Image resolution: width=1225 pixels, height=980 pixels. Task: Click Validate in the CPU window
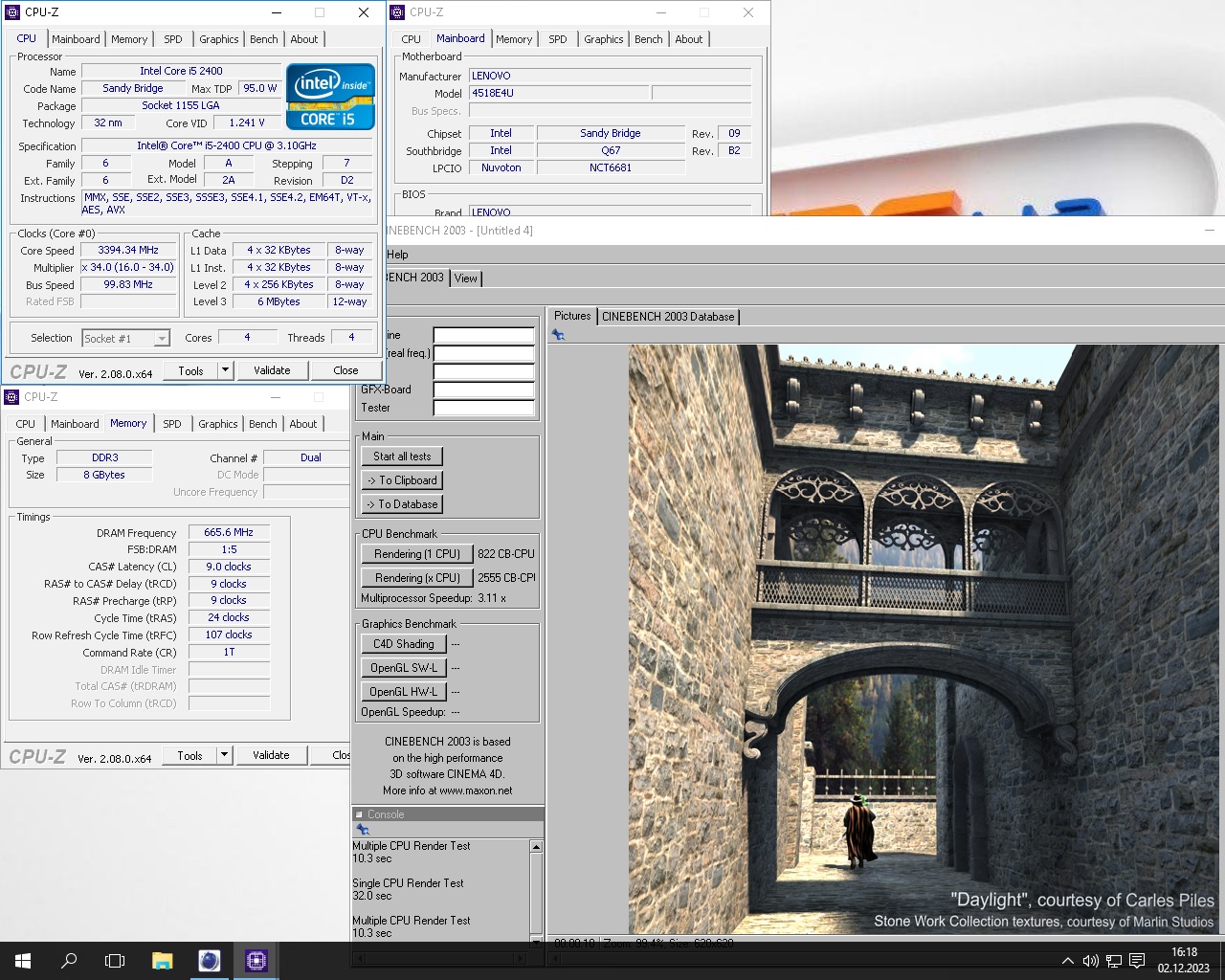click(272, 370)
